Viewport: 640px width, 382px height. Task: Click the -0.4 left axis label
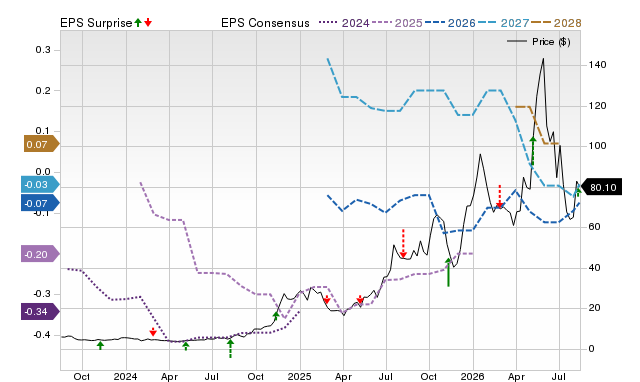point(42,335)
